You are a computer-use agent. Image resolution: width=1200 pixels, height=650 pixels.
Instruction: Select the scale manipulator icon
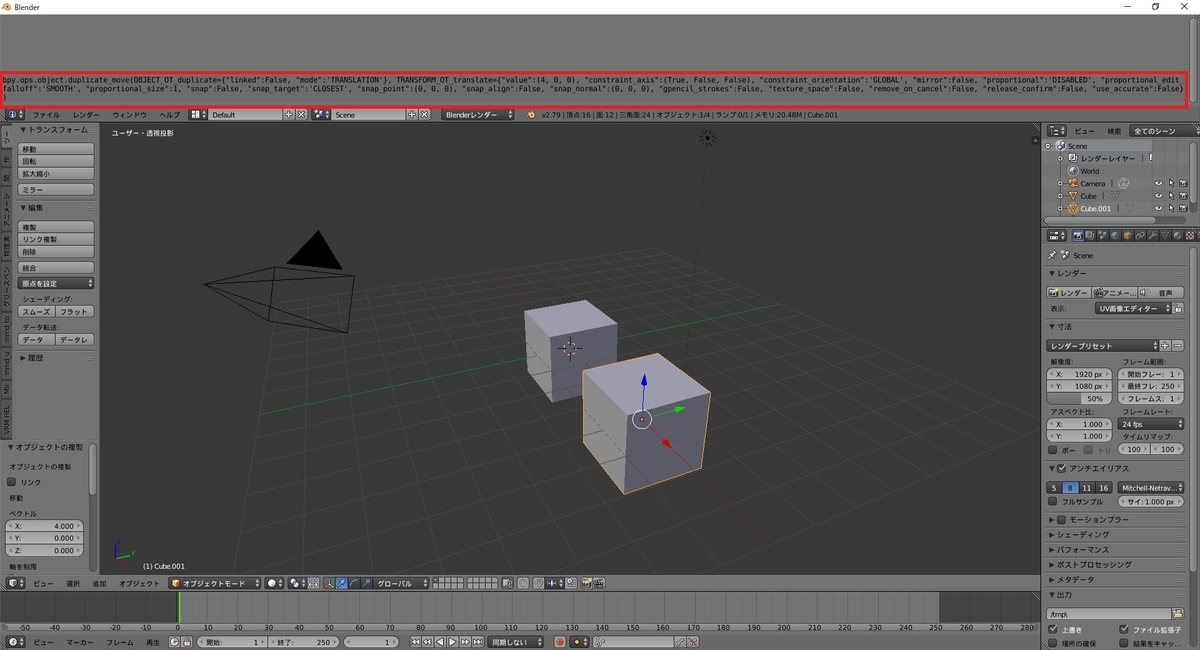[x=364, y=583]
